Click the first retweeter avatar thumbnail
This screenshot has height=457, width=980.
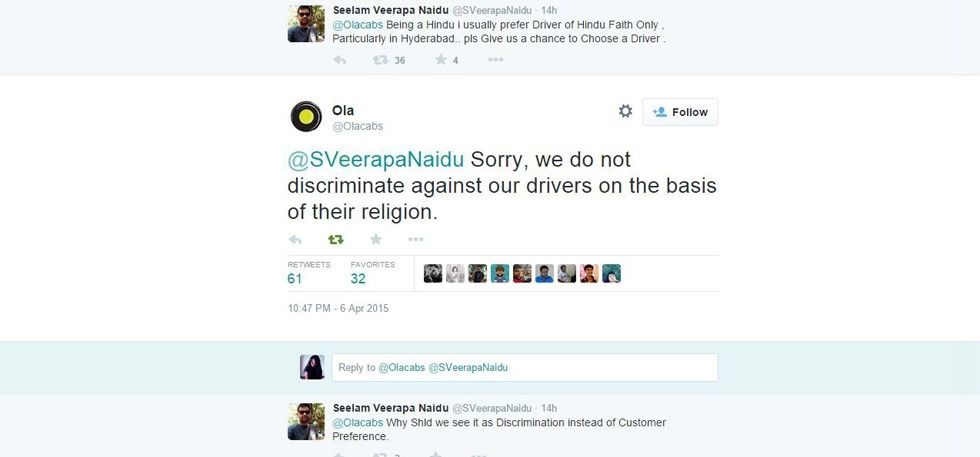coord(433,273)
